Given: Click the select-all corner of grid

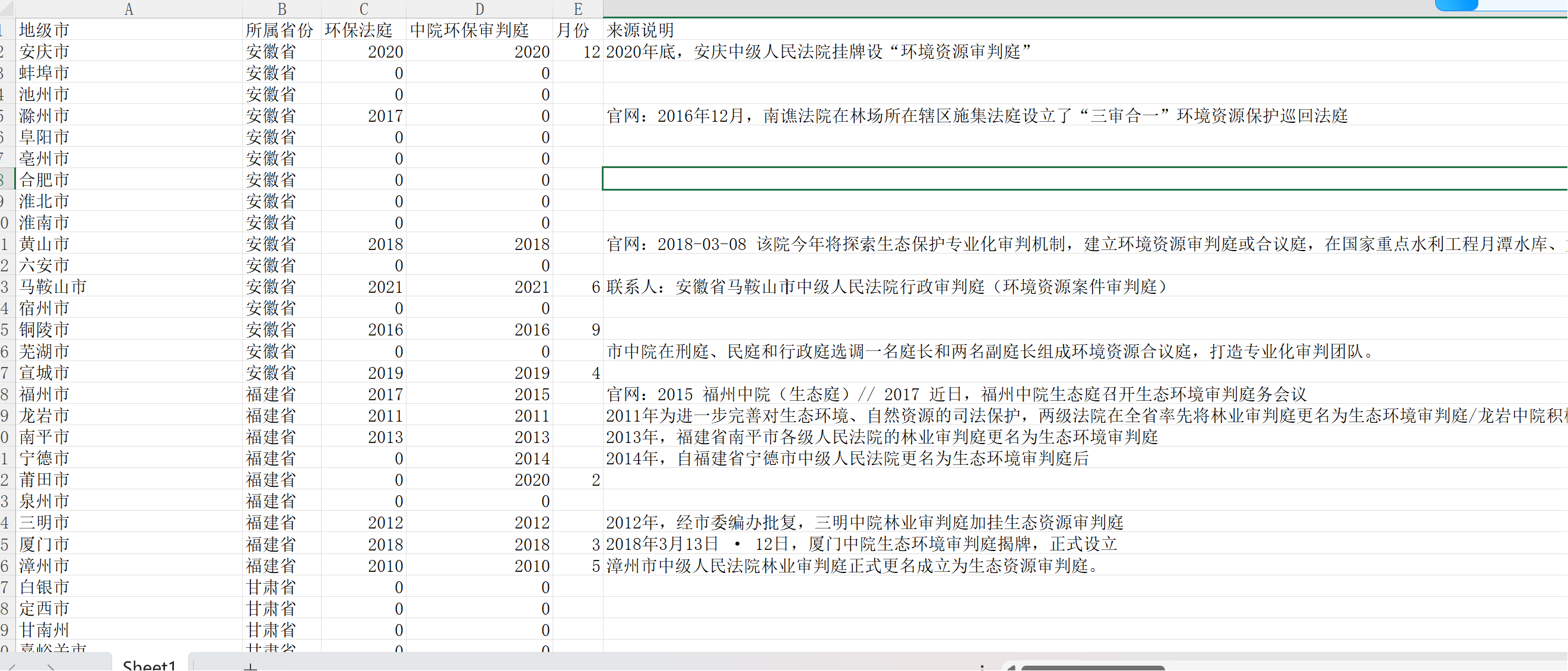Looking at the screenshot, I should (x=6, y=8).
